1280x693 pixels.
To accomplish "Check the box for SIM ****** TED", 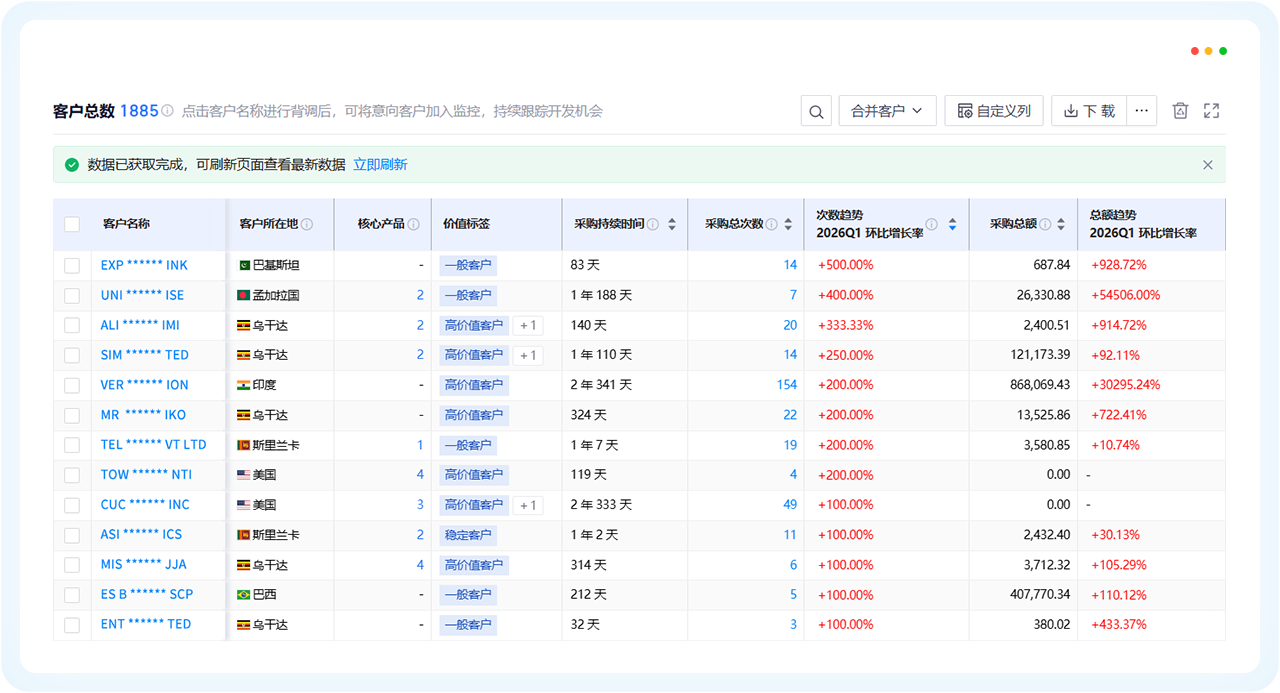I will click(72, 355).
